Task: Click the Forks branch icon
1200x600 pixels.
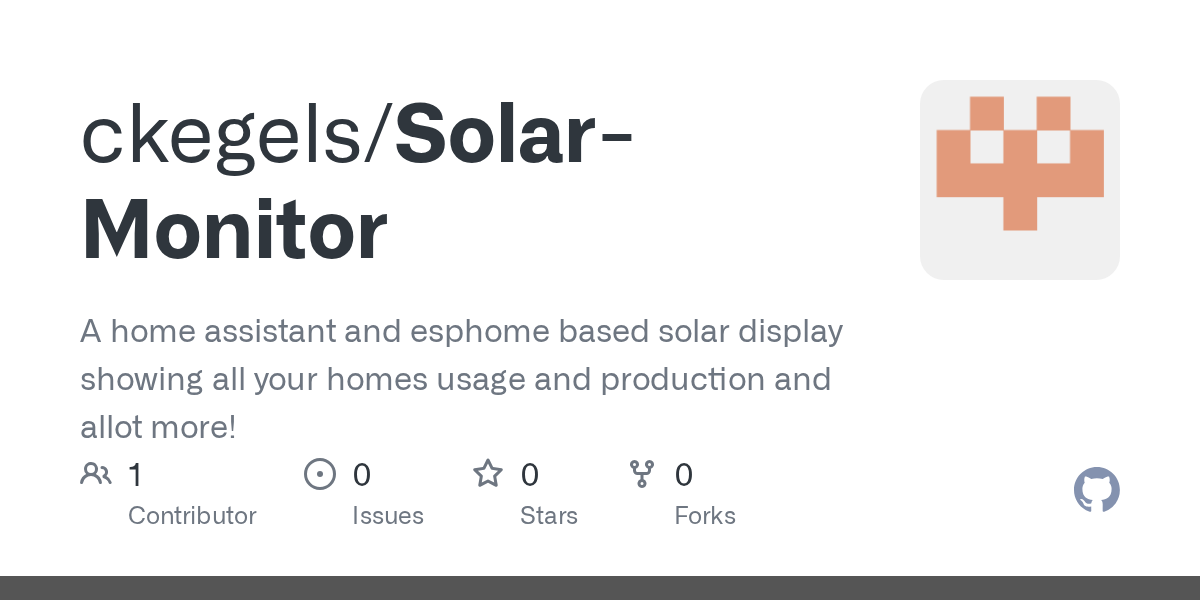Action: (641, 474)
